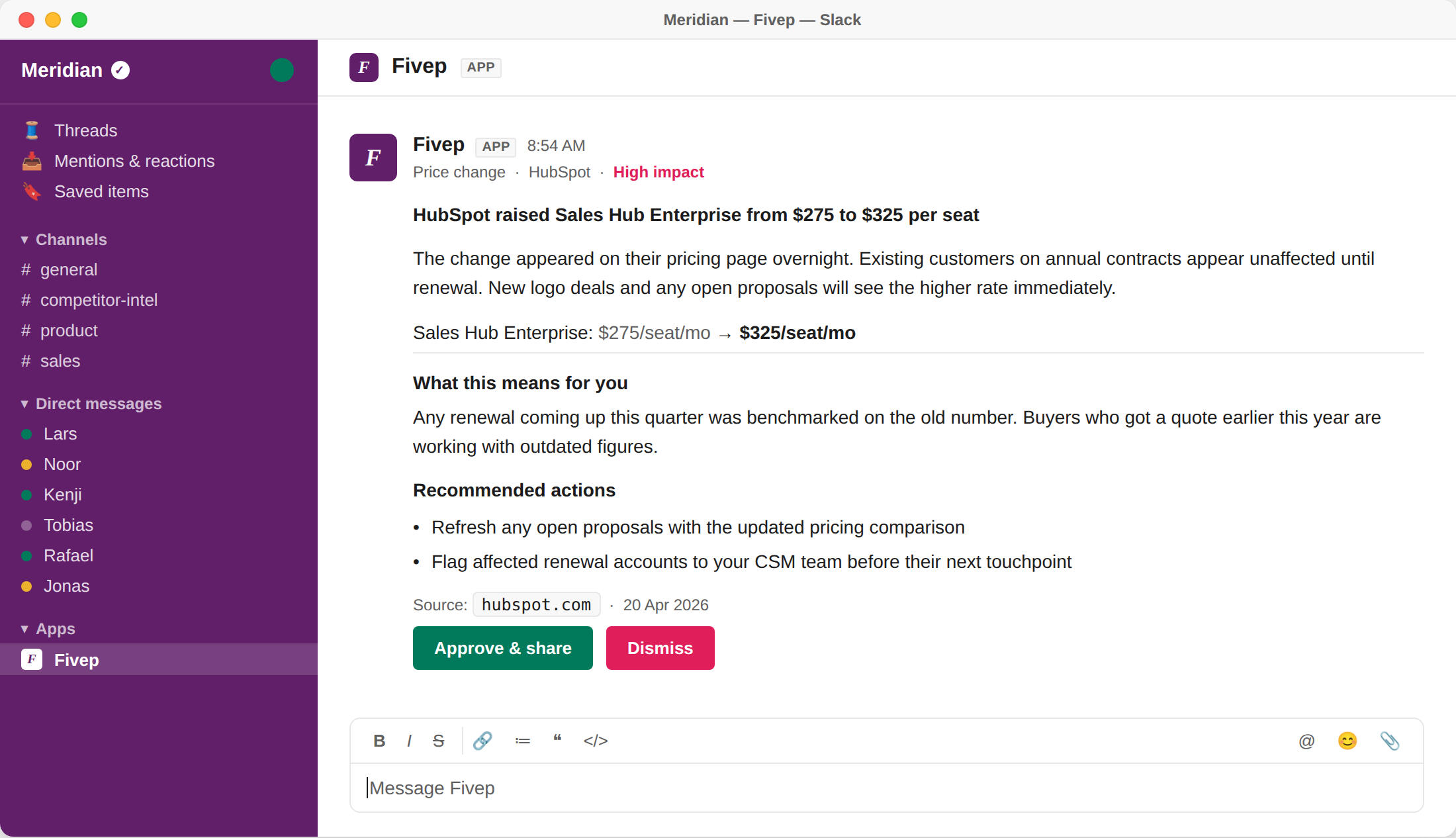Viewport: 1456px width, 838px height.
Task: Toggle bold formatting in composer
Action: coord(379,741)
